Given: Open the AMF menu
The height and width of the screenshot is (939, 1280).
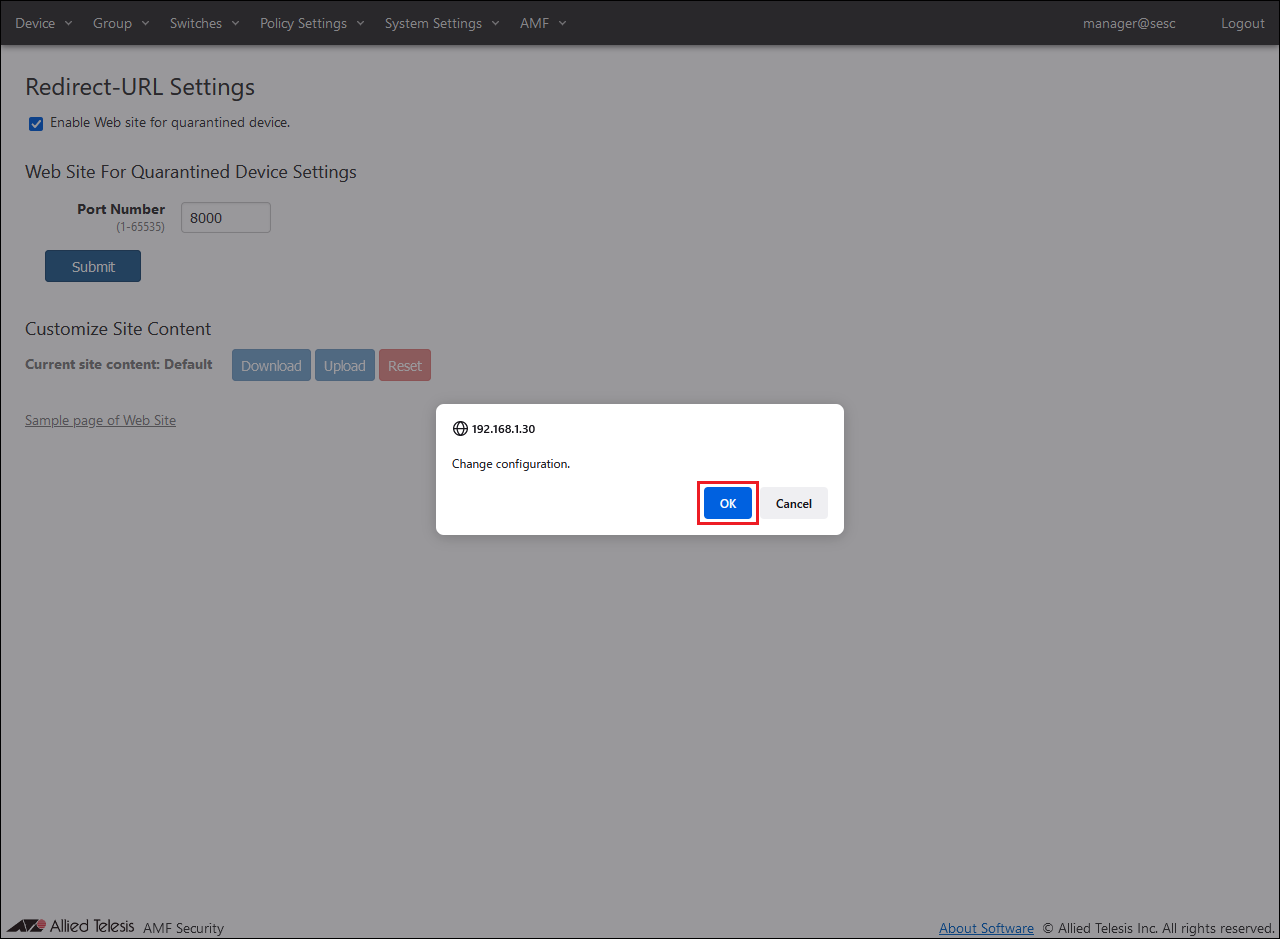Looking at the screenshot, I should [x=543, y=23].
